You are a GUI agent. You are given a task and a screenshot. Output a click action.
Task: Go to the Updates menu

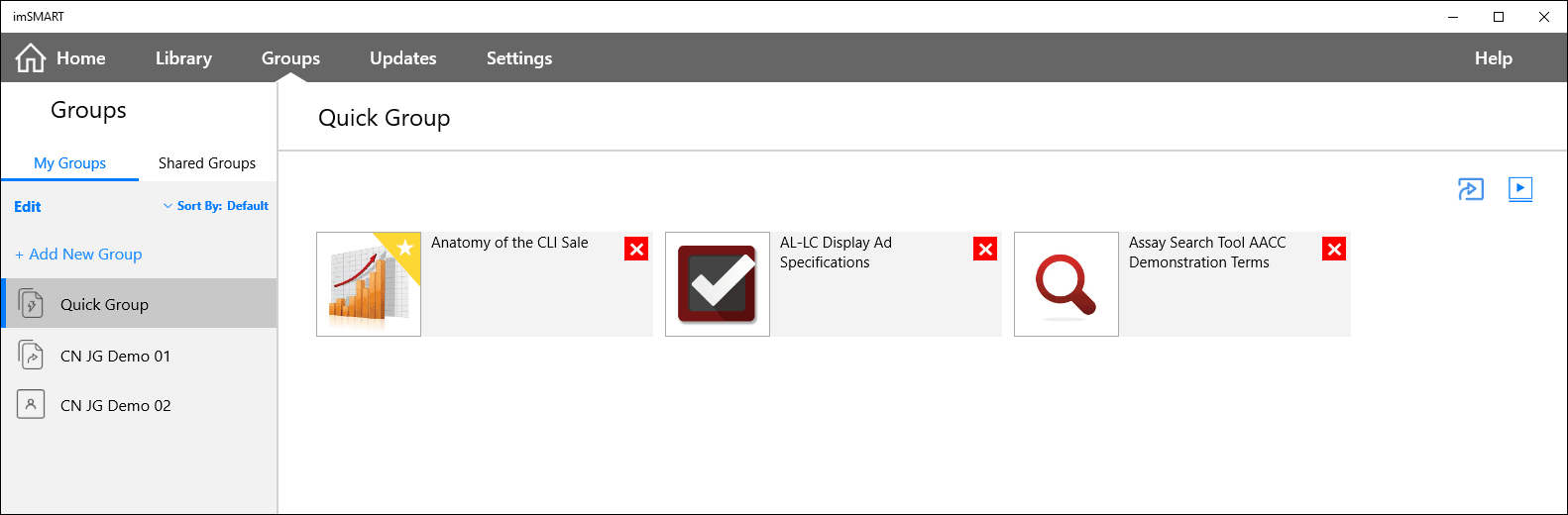click(x=403, y=58)
